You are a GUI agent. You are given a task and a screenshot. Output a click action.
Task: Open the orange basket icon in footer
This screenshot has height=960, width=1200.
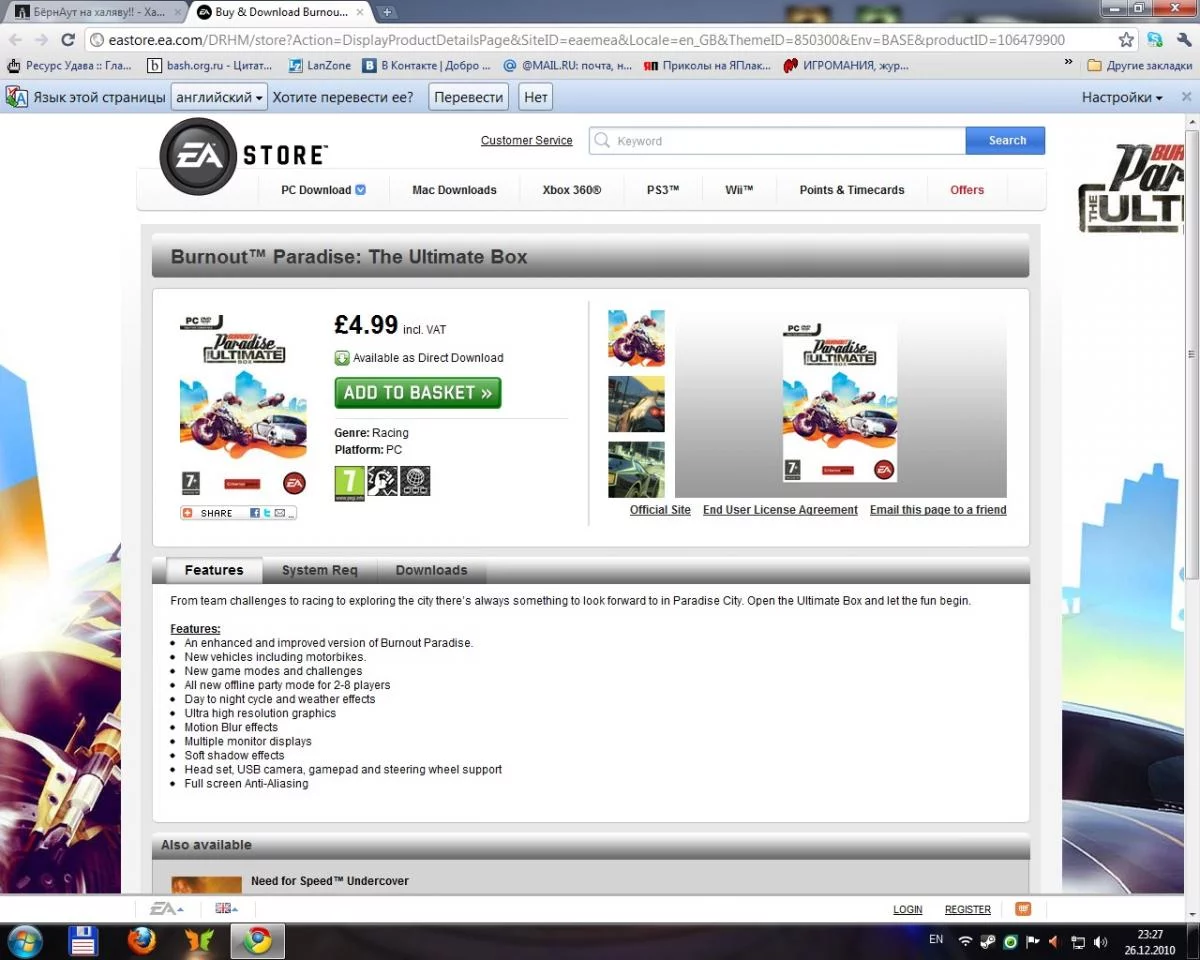pos(1023,909)
